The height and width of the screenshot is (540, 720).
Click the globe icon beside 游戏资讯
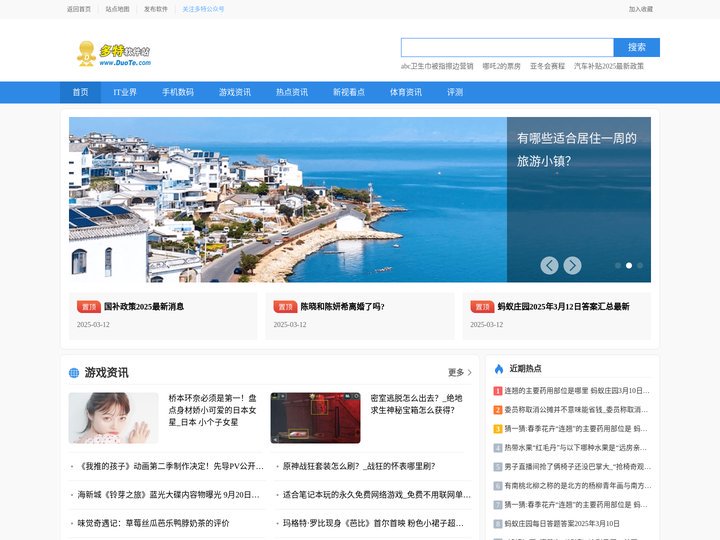[74, 373]
